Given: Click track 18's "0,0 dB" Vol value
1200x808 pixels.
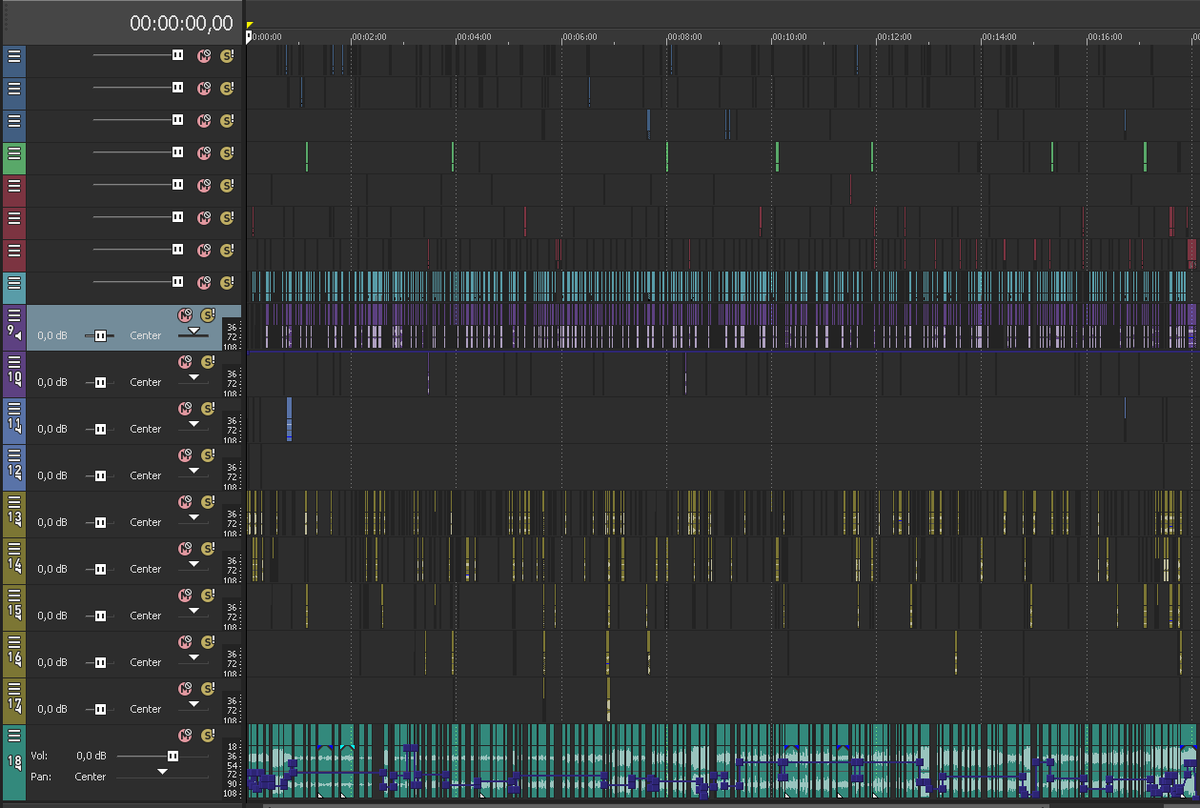Looking at the screenshot, I should coord(91,756).
